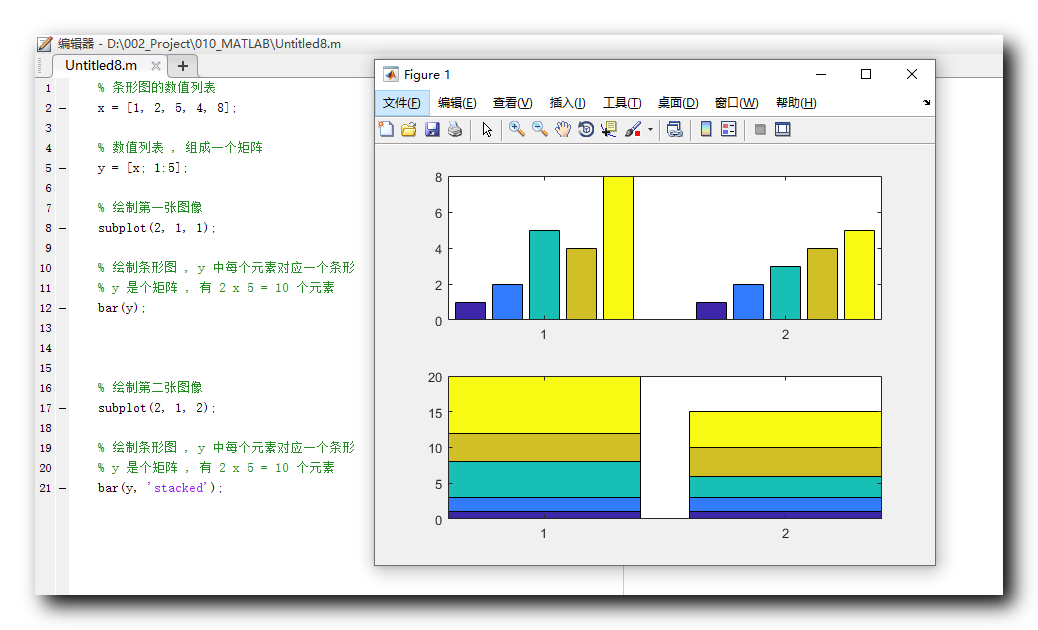Save the figure with the floppy disk icon
This screenshot has height=630, width=1038.
(432, 129)
